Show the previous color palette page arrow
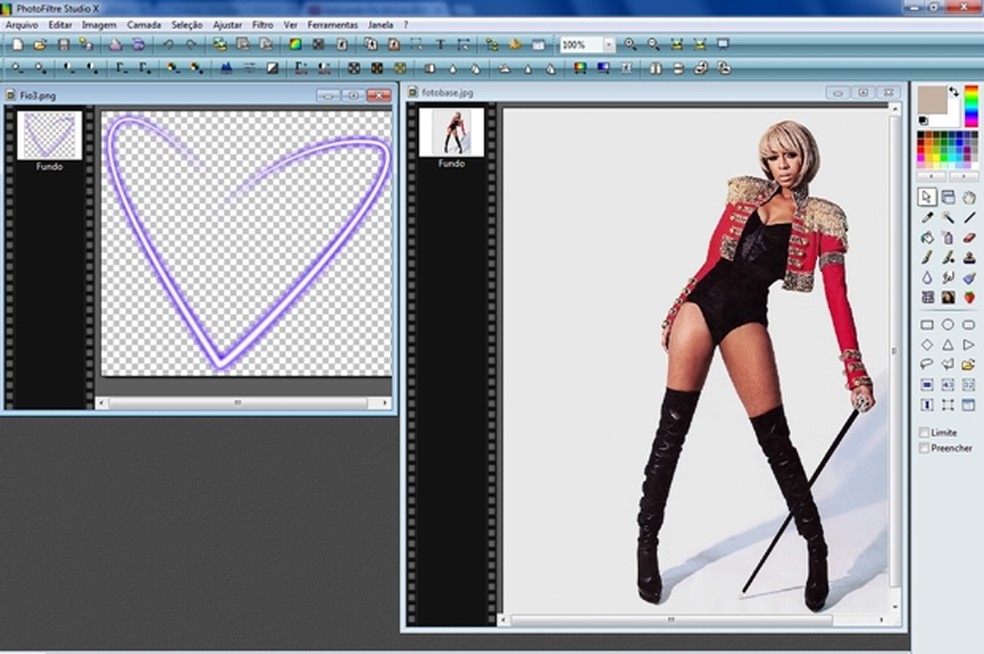 [931, 177]
